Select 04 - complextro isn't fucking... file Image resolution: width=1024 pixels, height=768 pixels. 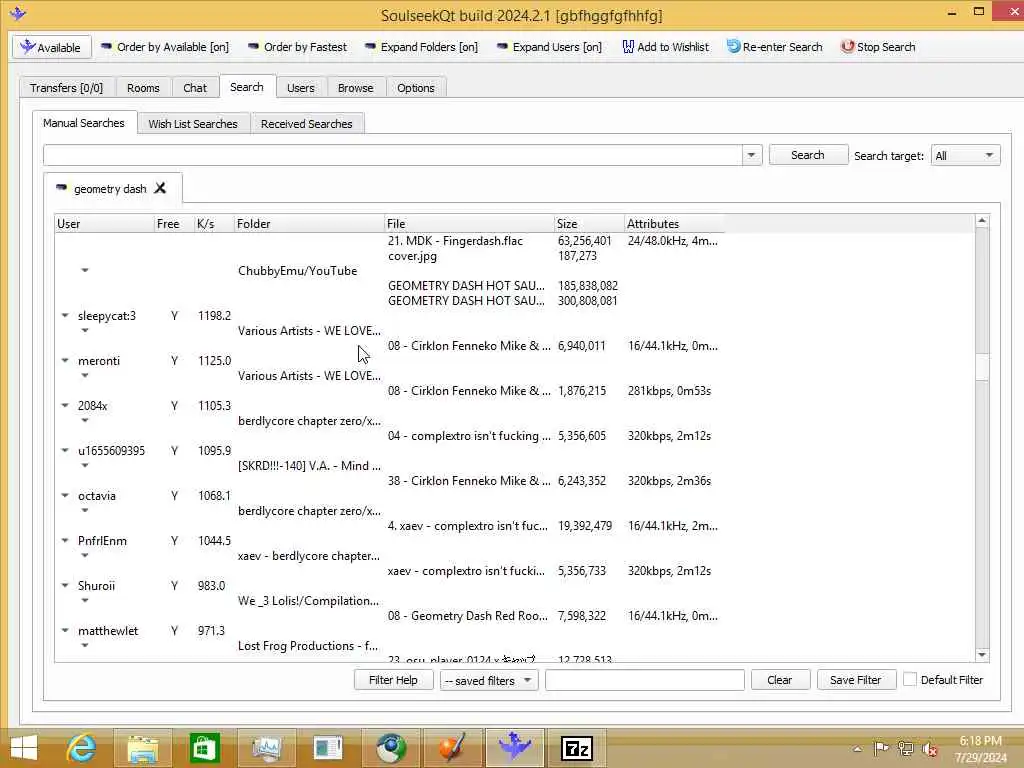point(469,436)
